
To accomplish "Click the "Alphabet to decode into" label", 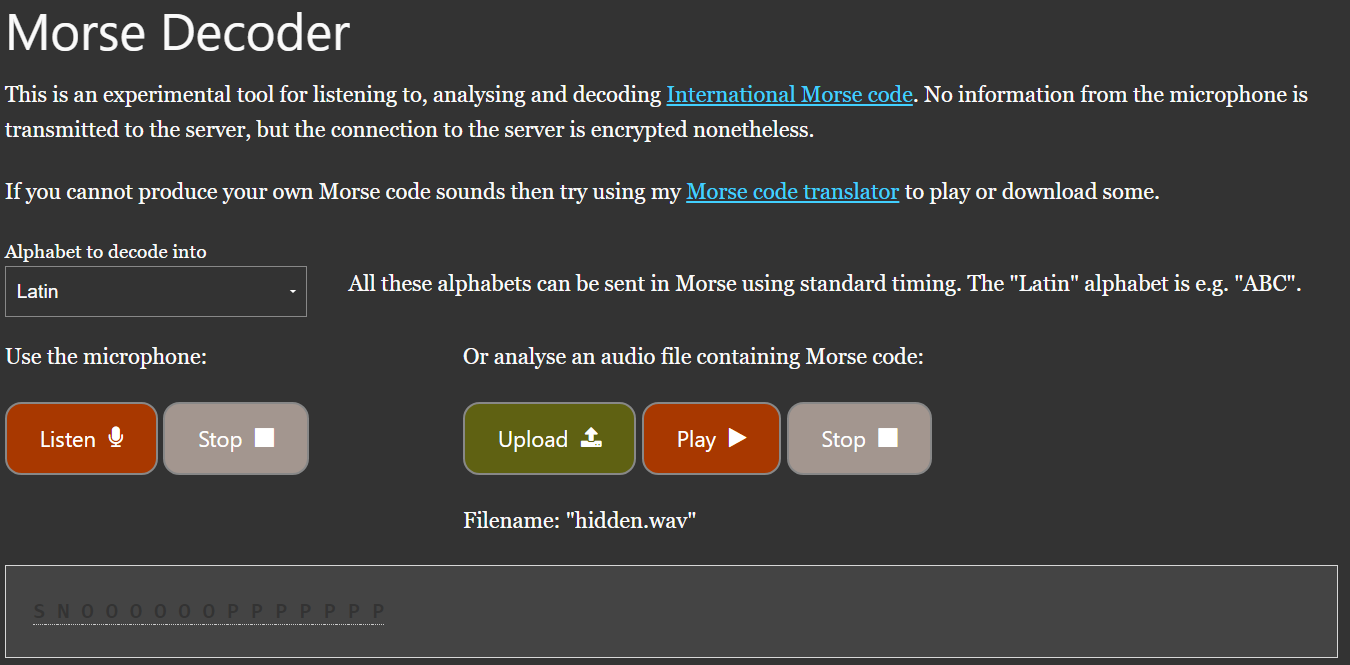I will (106, 252).
